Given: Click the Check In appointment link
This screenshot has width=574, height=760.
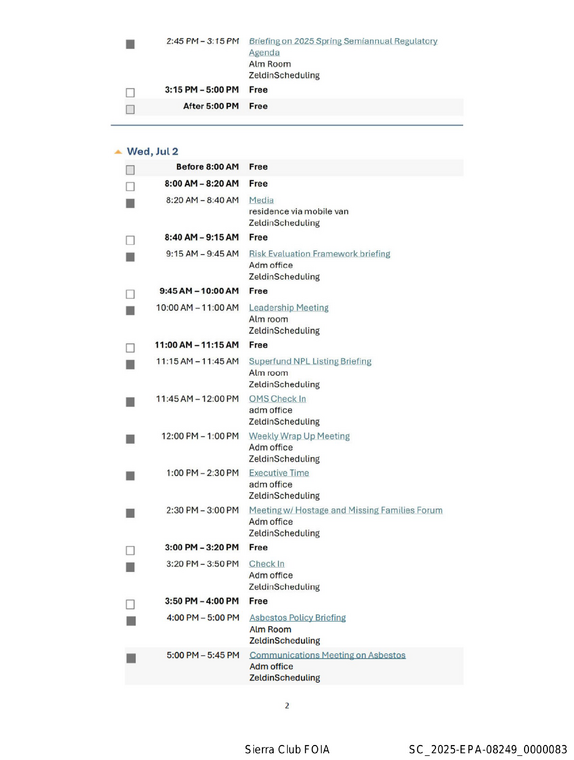Looking at the screenshot, I should pyautogui.click(x=267, y=564).
